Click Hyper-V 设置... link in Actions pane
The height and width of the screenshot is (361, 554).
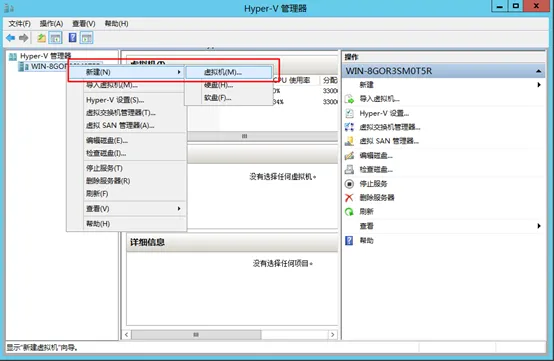(x=384, y=113)
